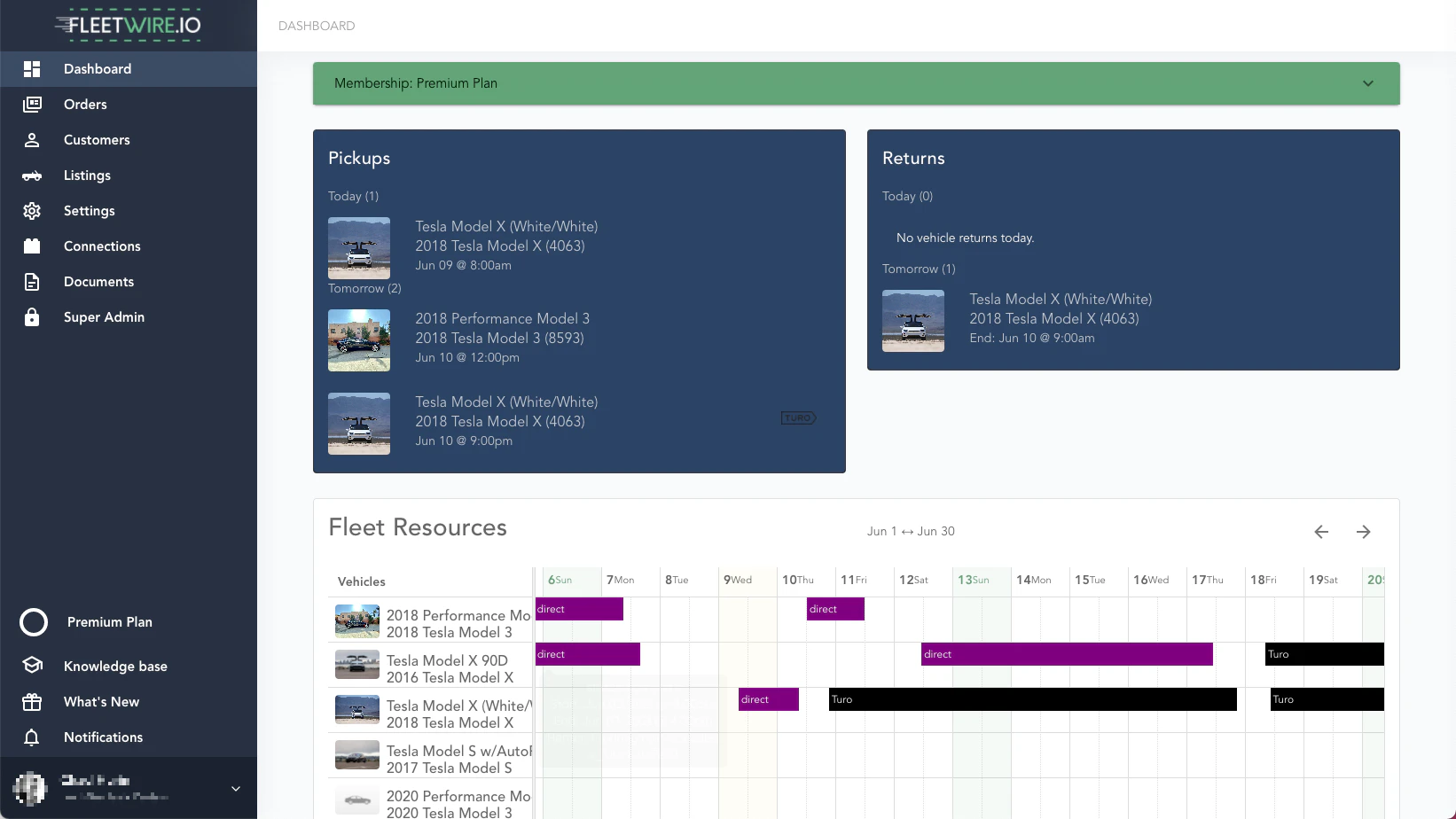
Task: Open Settings using the gear icon
Action: (32, 210)
